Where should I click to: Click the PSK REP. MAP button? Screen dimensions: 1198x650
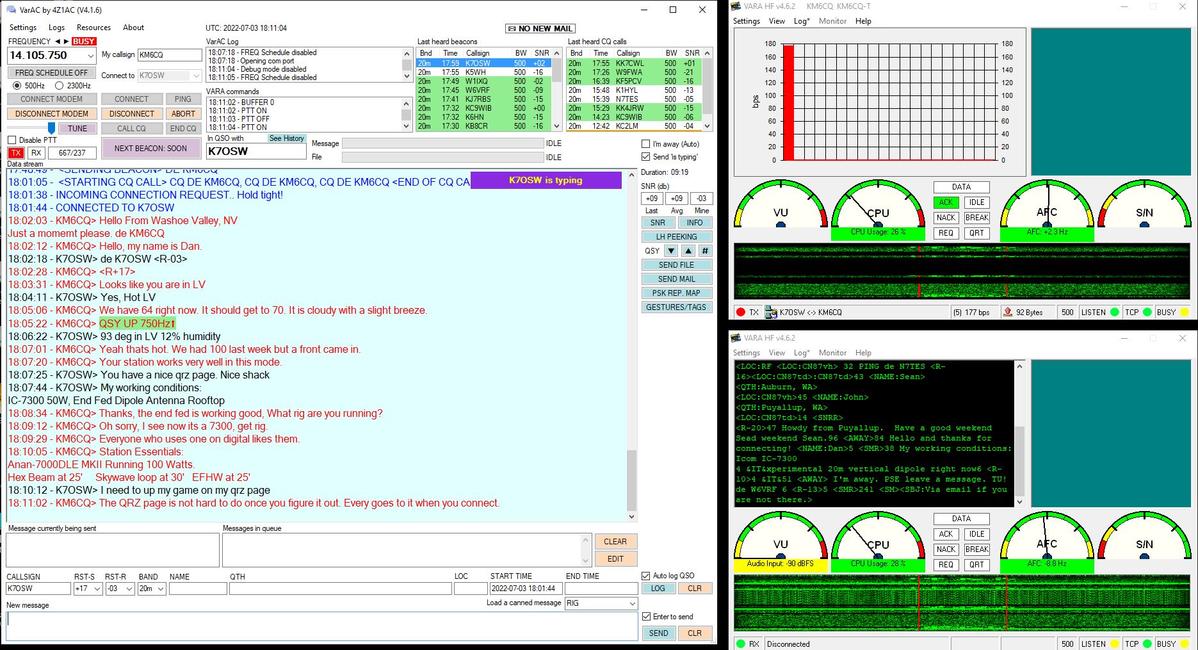click(x=676, y=293)
